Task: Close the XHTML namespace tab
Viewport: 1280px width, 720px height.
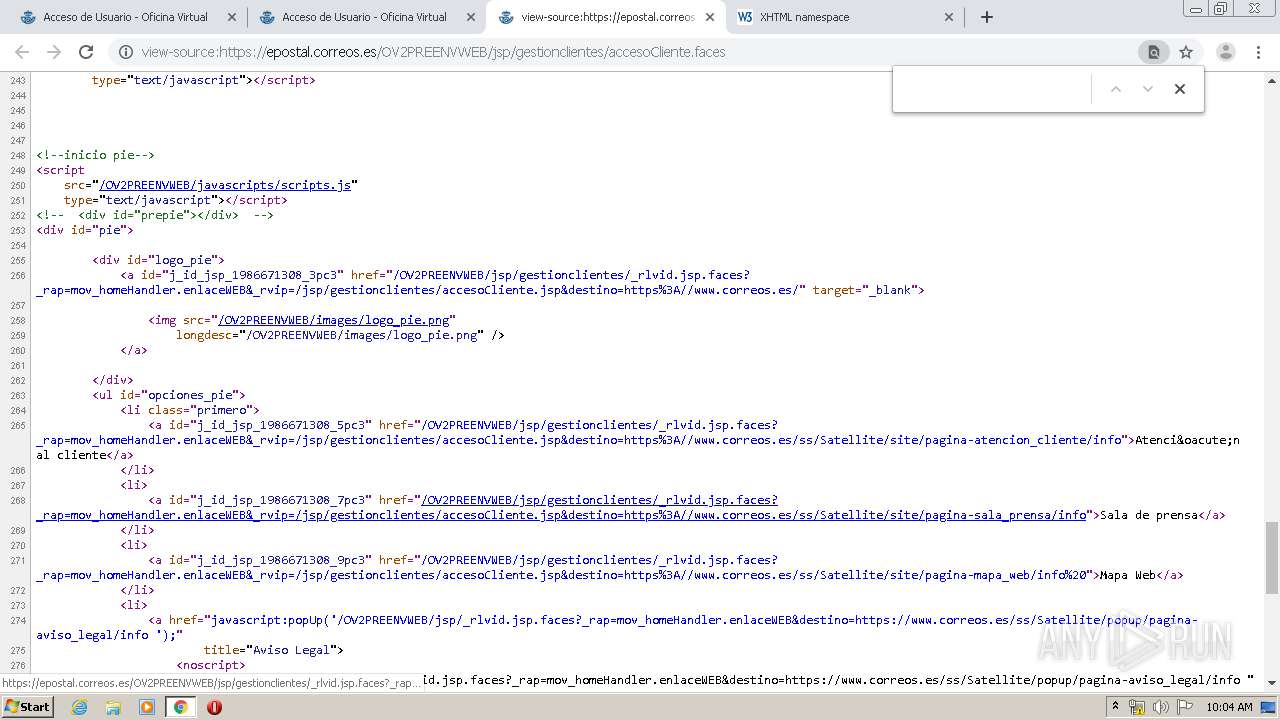Action: [x=949, y=17]
